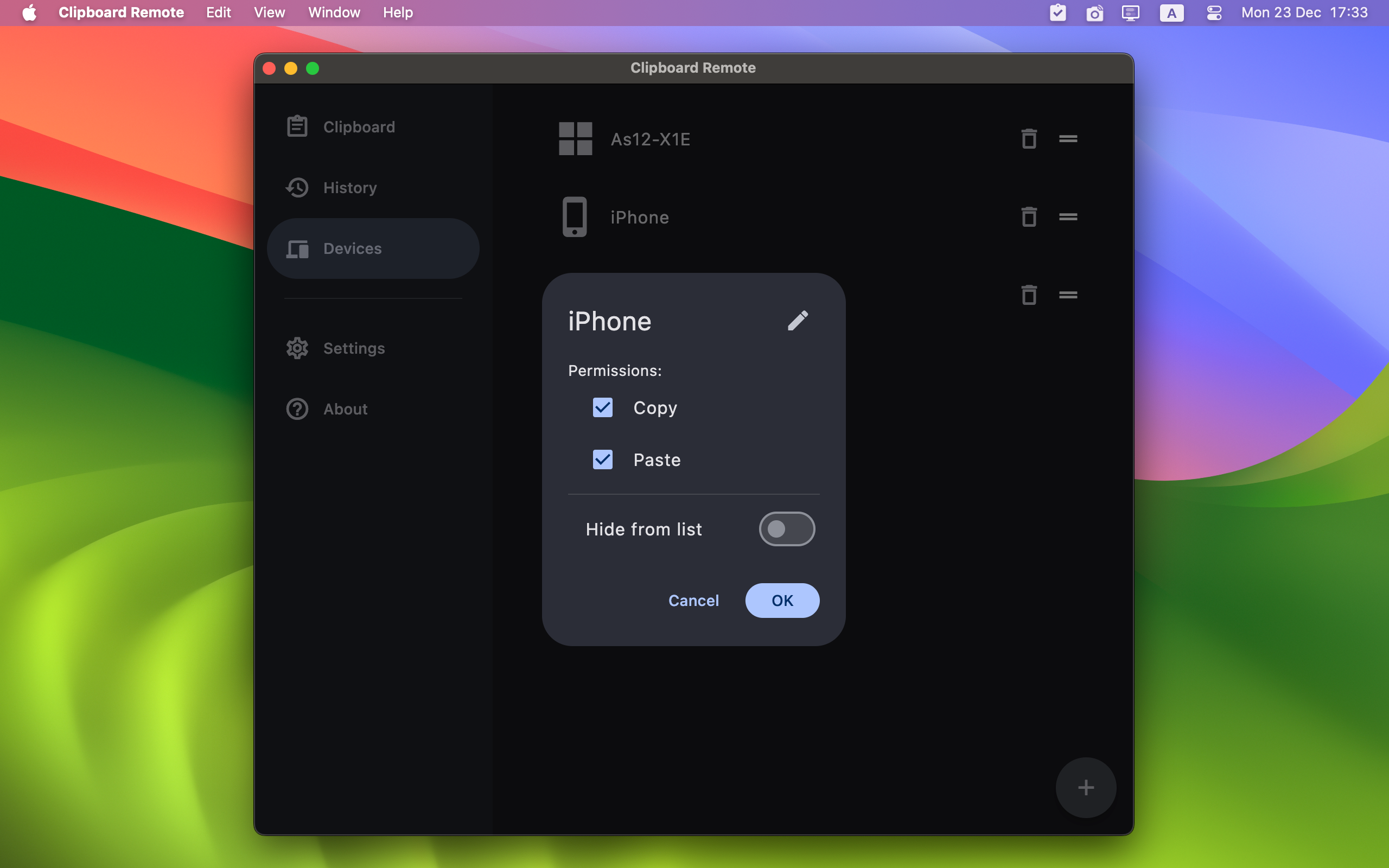Confirm the dialog with OK
This screenshot has width=1389, height=868.
pyautogui.click(x=782, y=601)
